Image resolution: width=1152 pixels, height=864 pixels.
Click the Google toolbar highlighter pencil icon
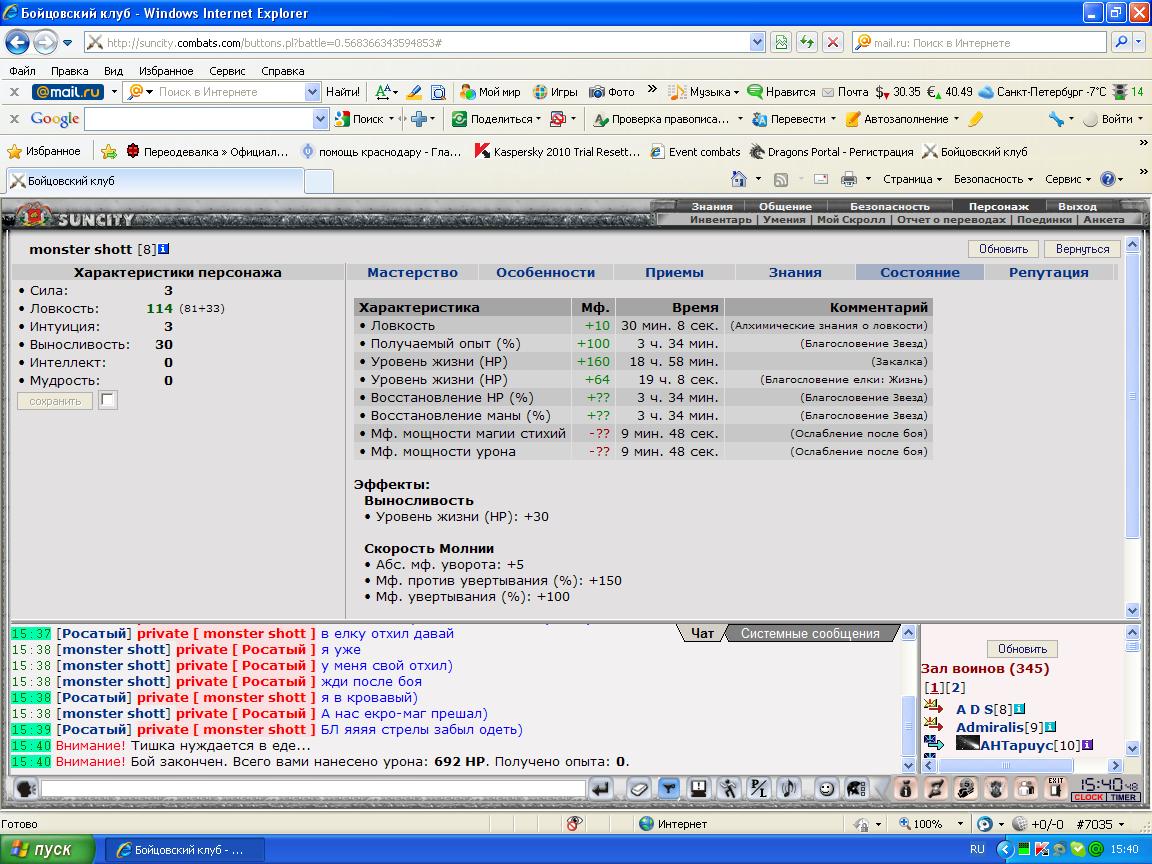976,118
